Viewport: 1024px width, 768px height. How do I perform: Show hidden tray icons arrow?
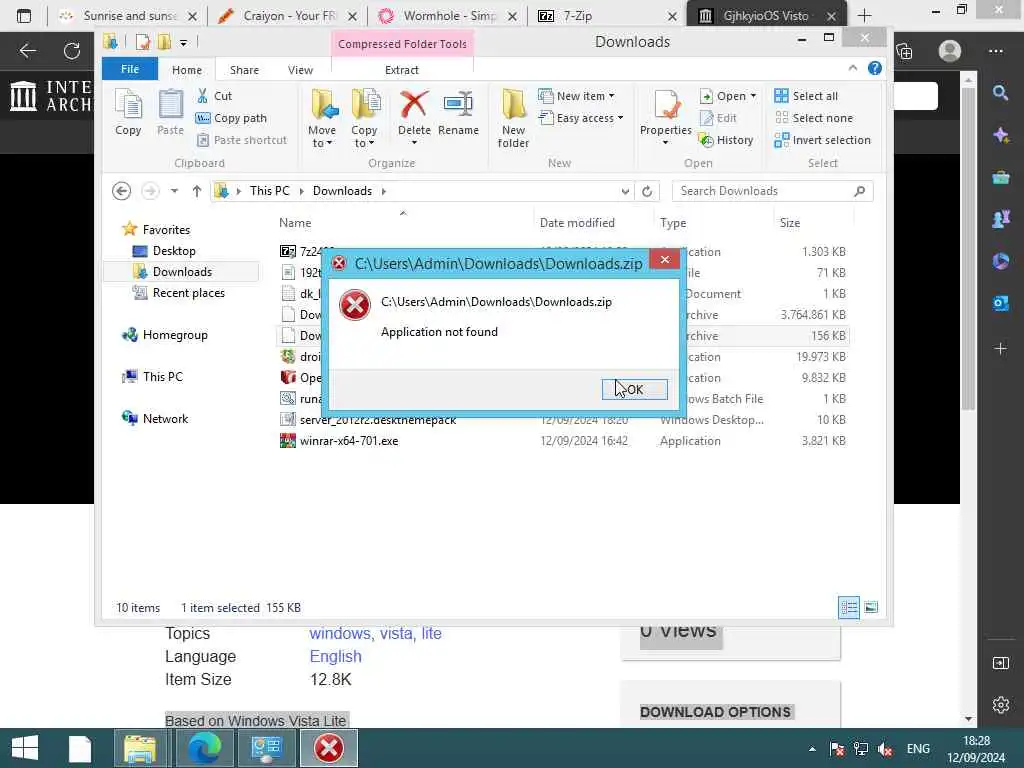(x=812, y=749)
